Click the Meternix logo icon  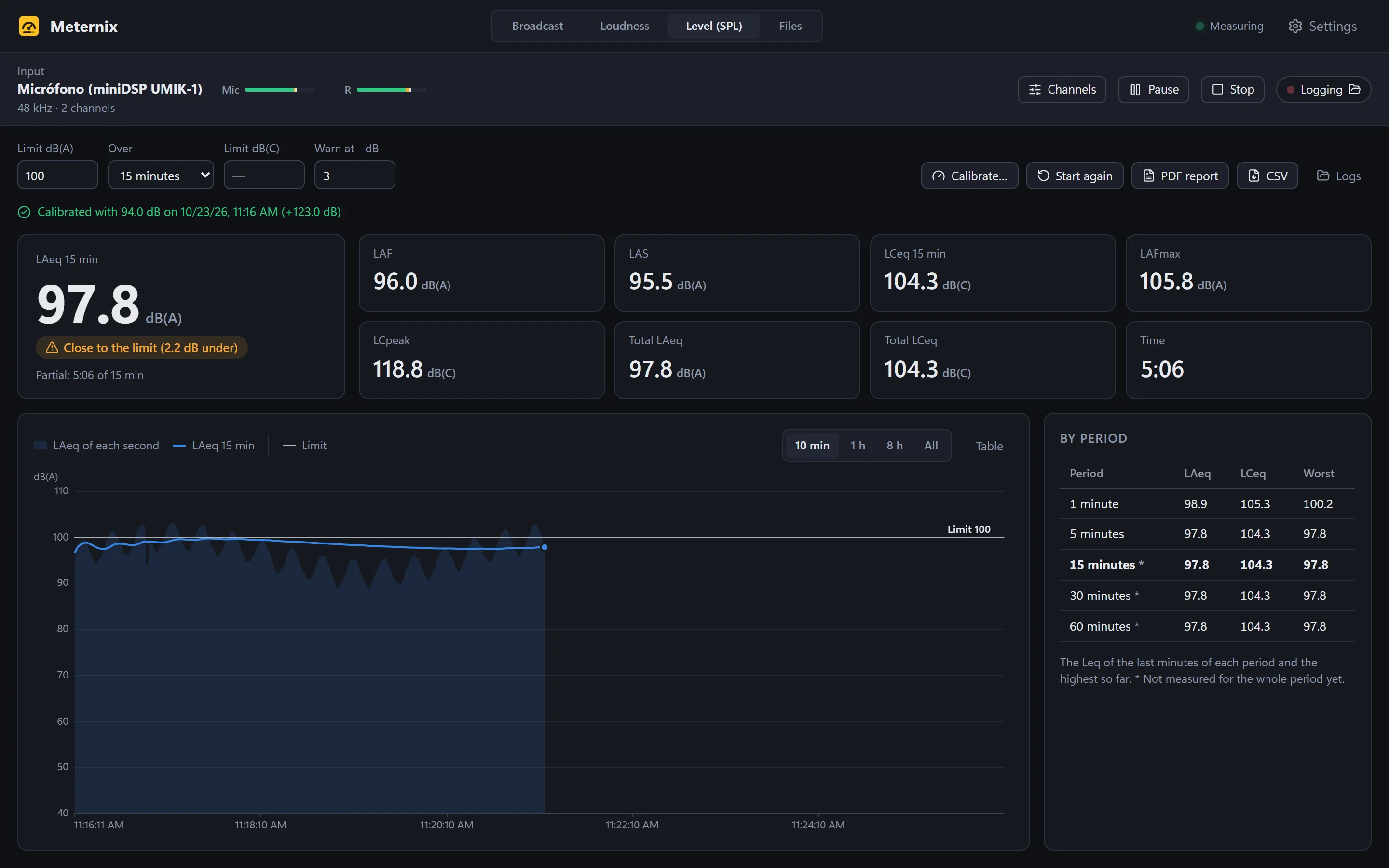click(x=29, y=27)
